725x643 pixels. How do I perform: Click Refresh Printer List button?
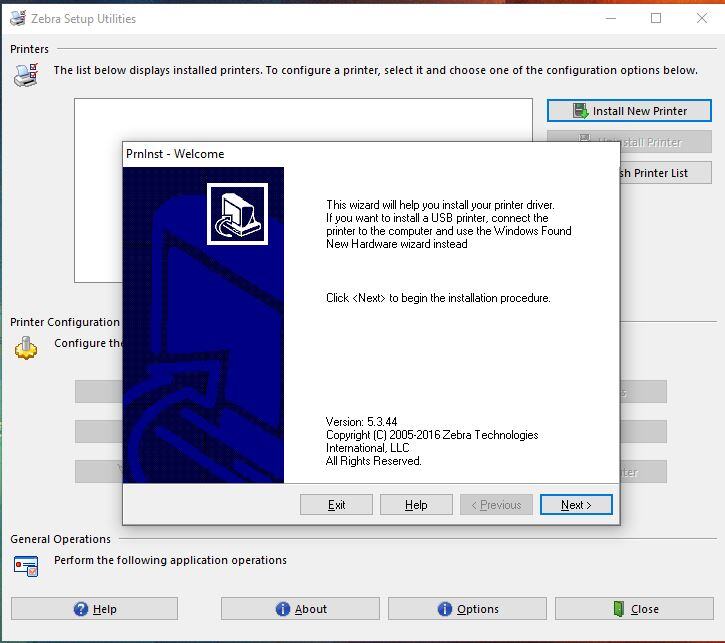[x=666, y=173]
